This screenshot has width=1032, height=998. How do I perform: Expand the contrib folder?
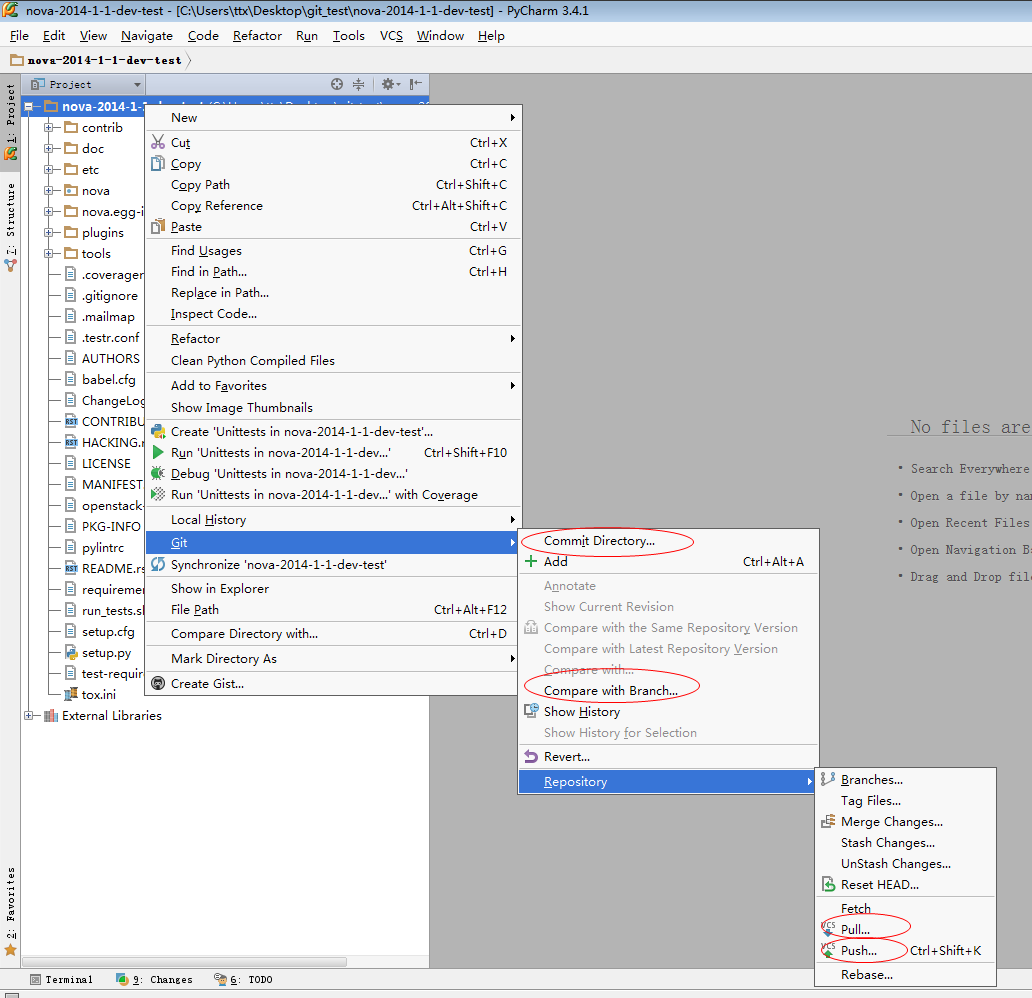pos(48,128)
